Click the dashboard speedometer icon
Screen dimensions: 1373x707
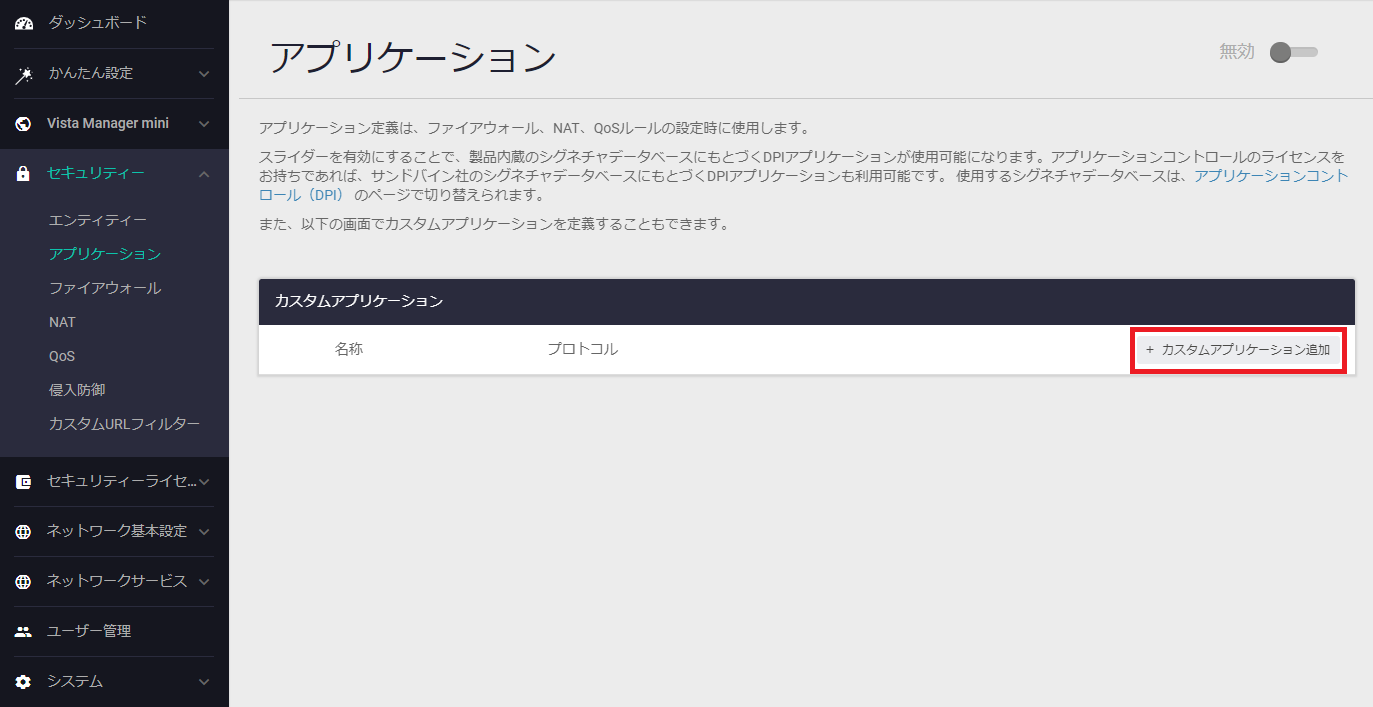coord(23,23)
